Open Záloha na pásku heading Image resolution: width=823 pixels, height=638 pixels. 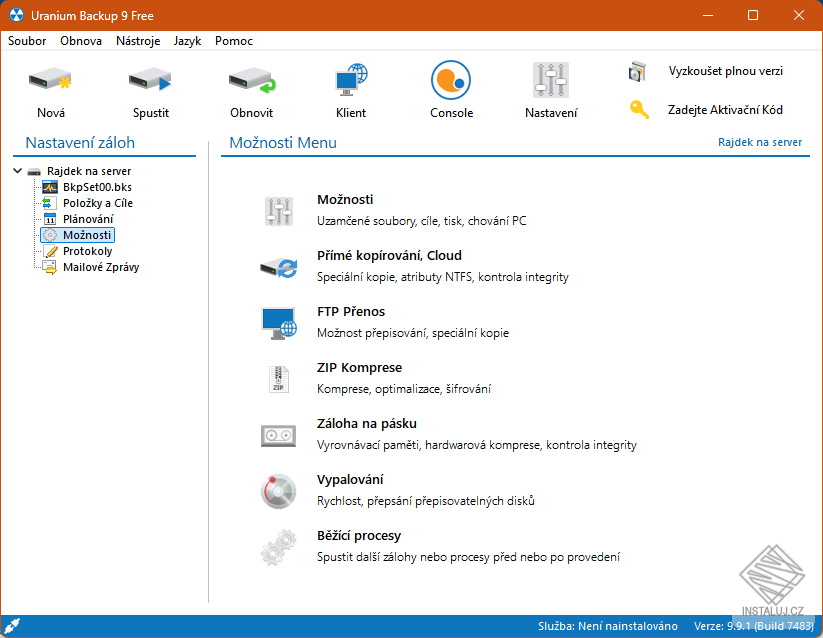(366, 423)
